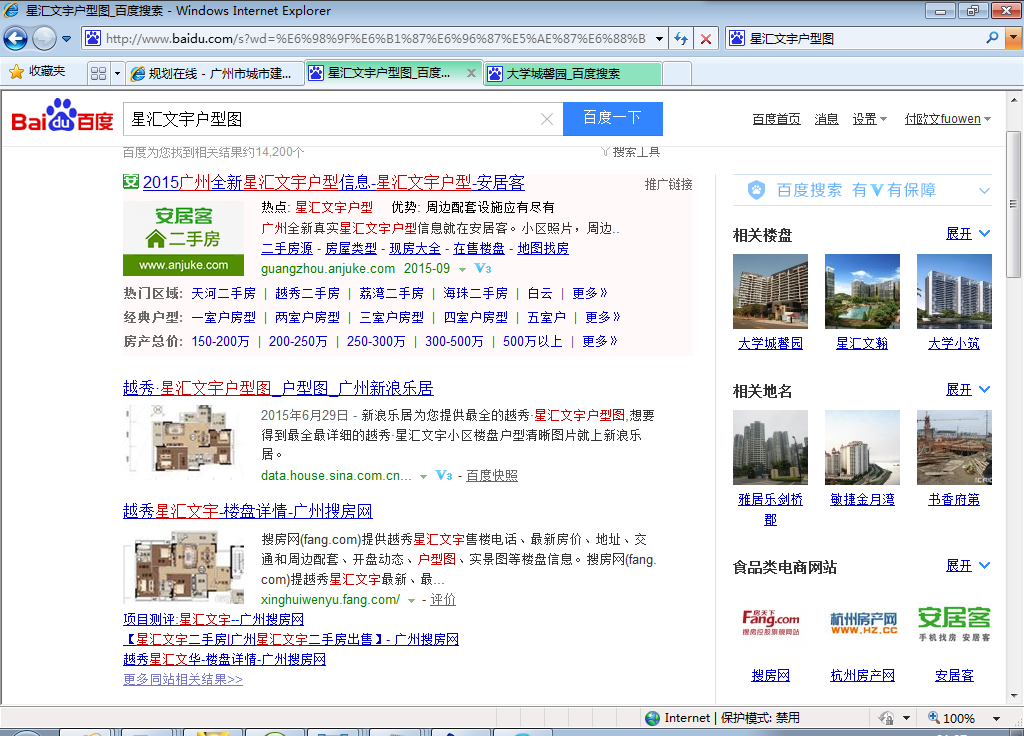Click the magnifier in IE search box

click(x=992, y=39)
